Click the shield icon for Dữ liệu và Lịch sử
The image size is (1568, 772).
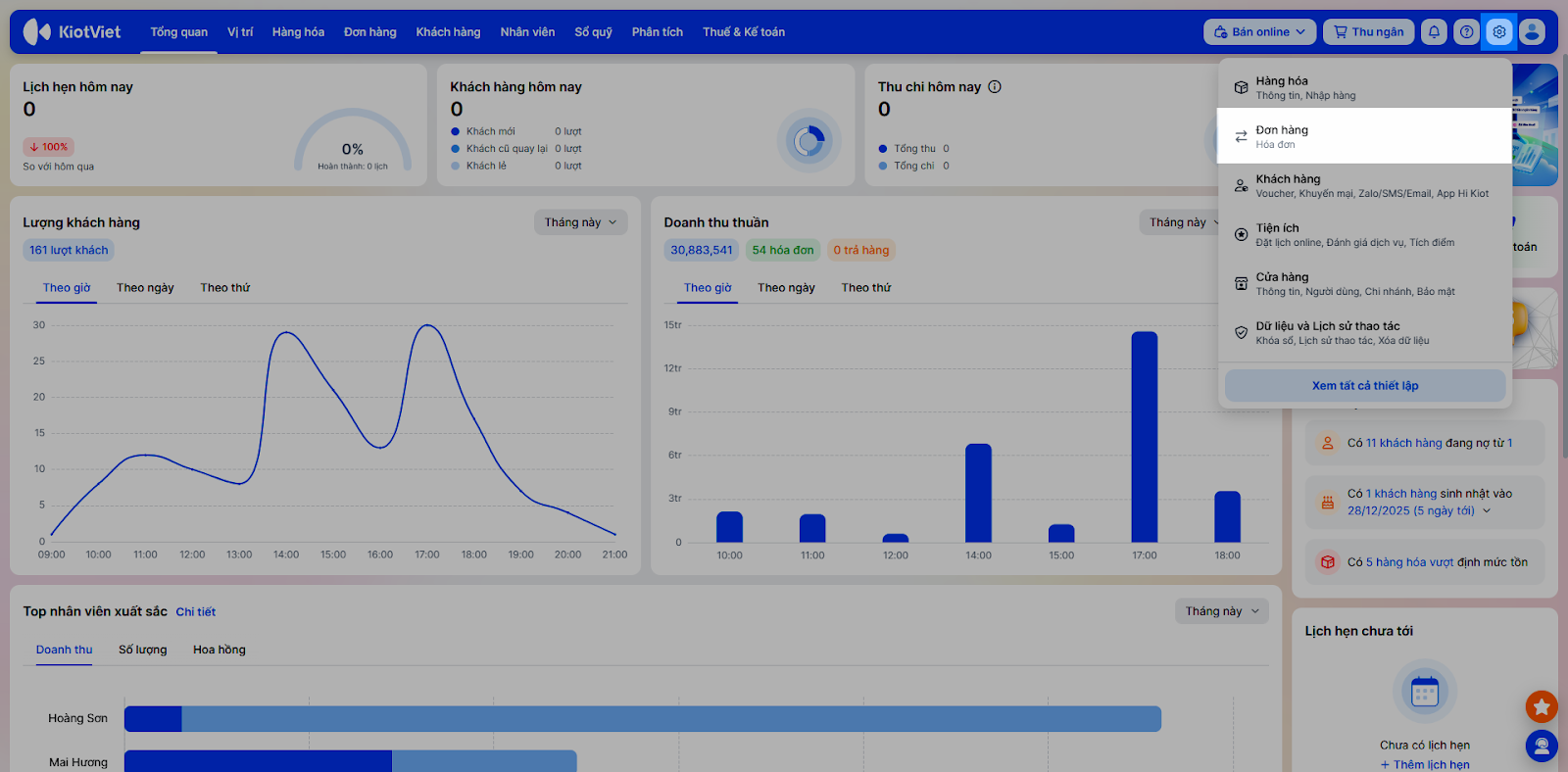coord(1241,332)
